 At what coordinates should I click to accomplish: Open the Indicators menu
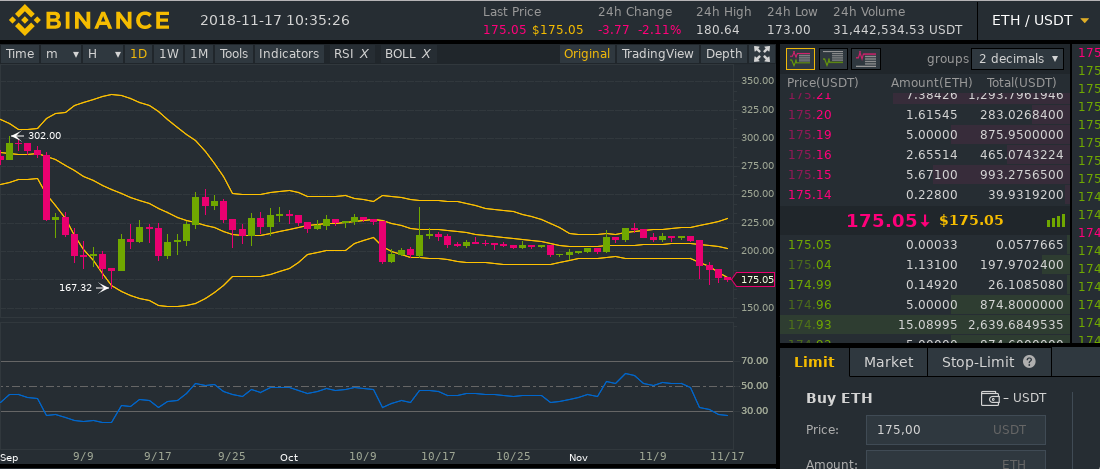289,54
